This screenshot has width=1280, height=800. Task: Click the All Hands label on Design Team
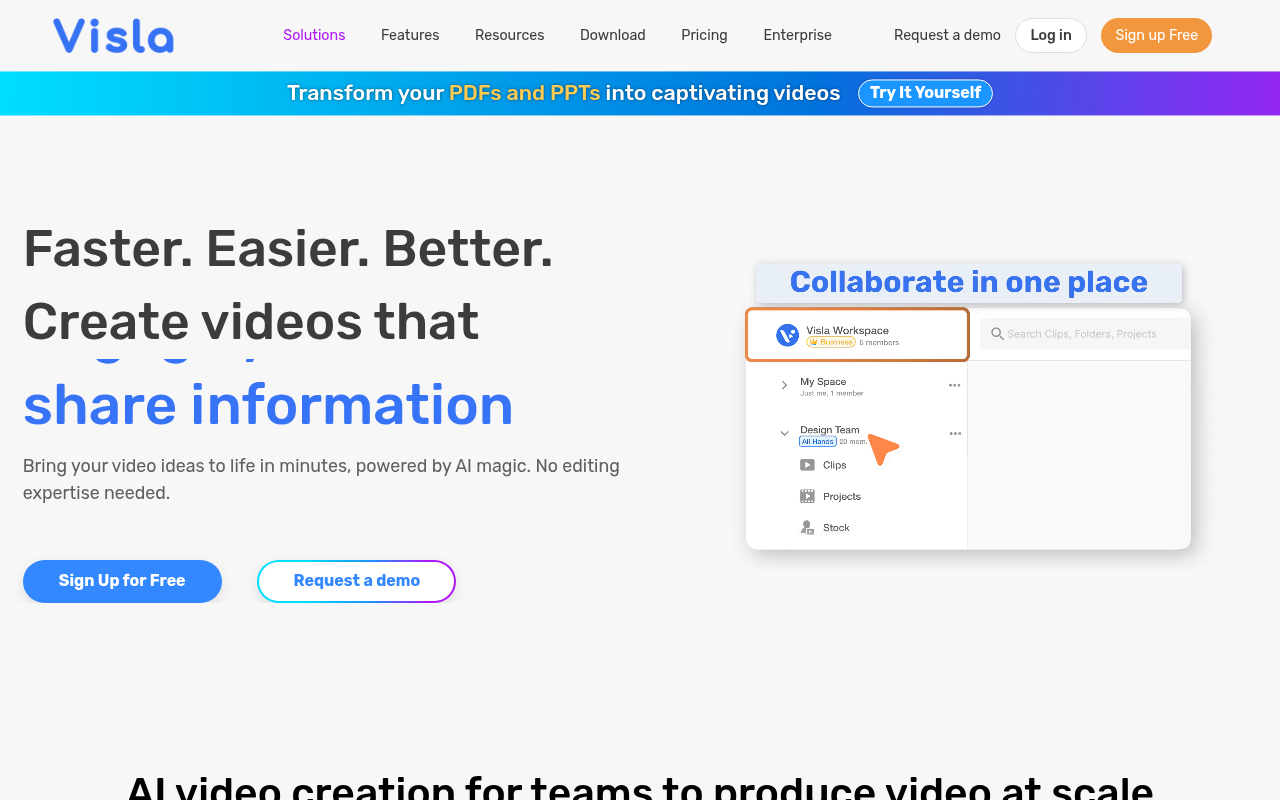(x=817, y=441)
